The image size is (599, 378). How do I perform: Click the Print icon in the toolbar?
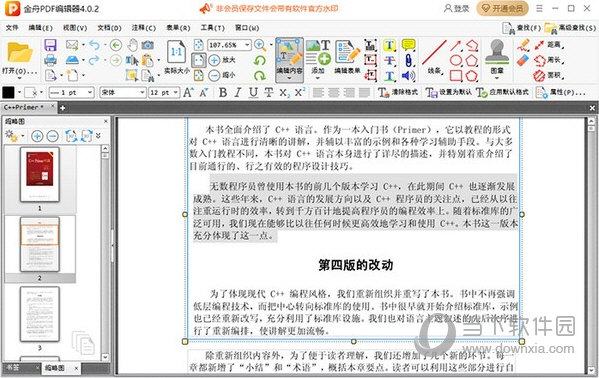(50, 60)
